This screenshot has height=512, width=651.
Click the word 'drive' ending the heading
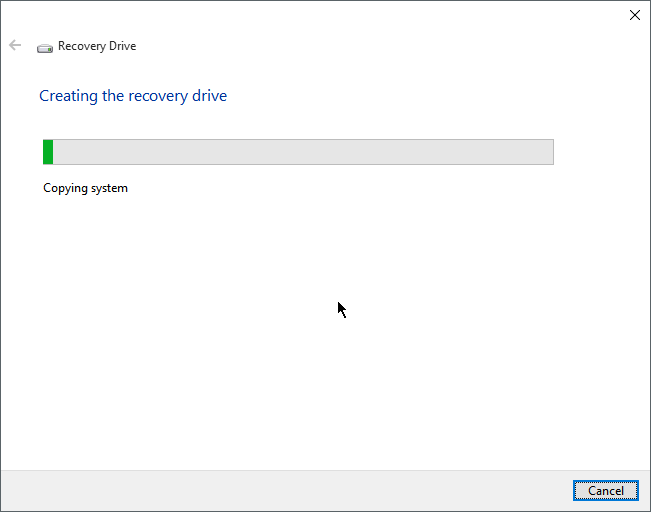point(209,96)
